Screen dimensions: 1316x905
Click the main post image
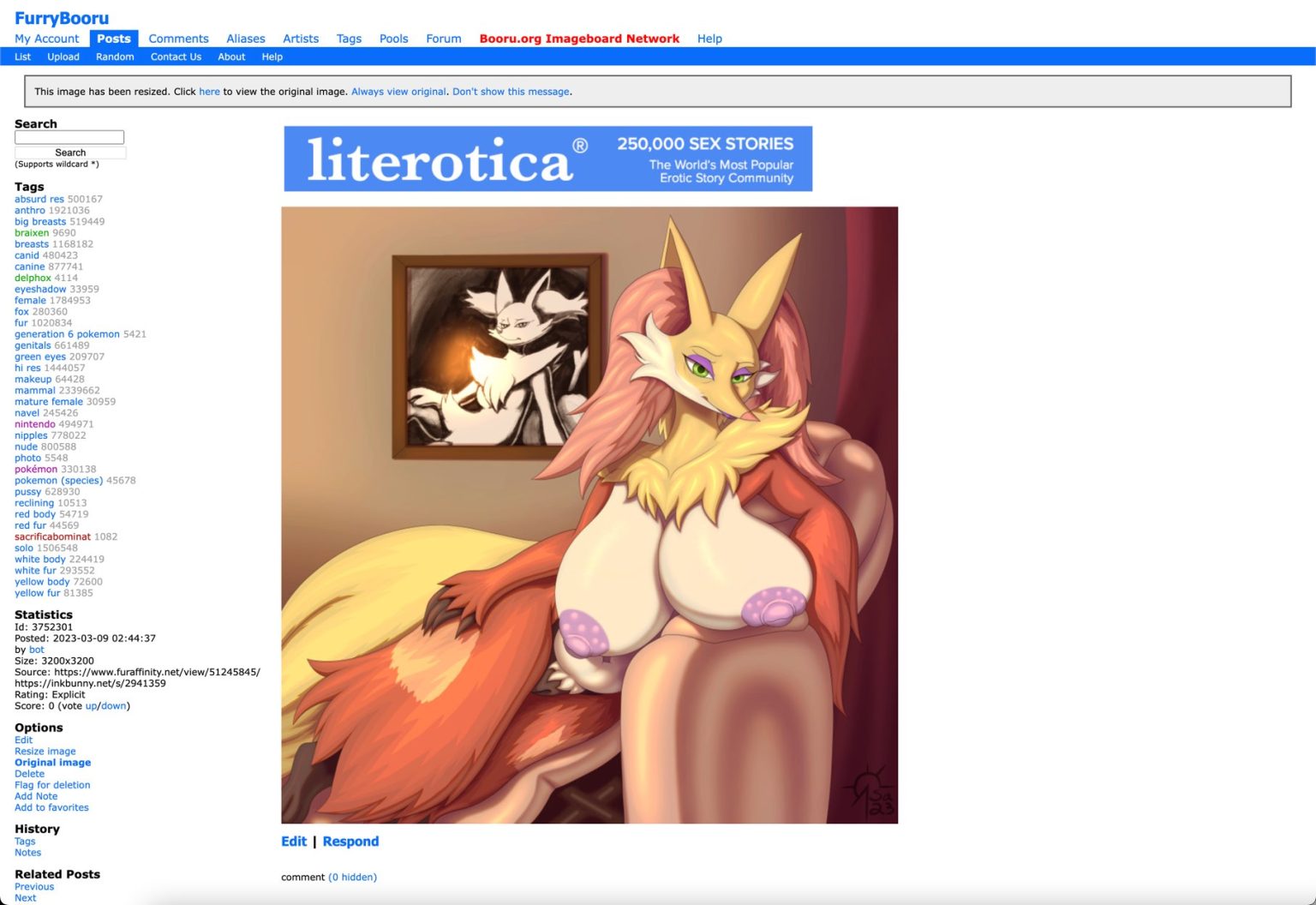point(589,515)
